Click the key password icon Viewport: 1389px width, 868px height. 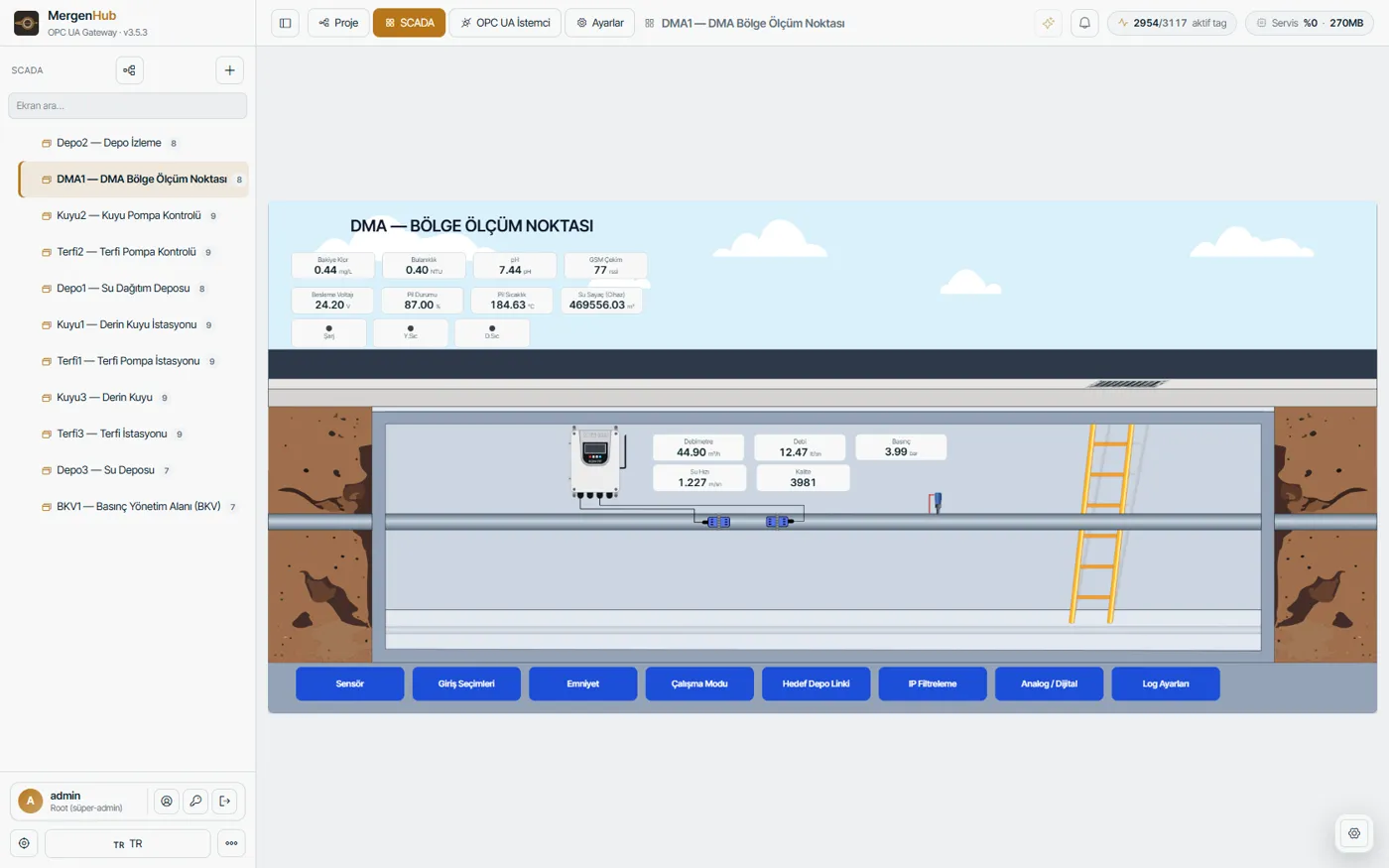pos(195,802)
